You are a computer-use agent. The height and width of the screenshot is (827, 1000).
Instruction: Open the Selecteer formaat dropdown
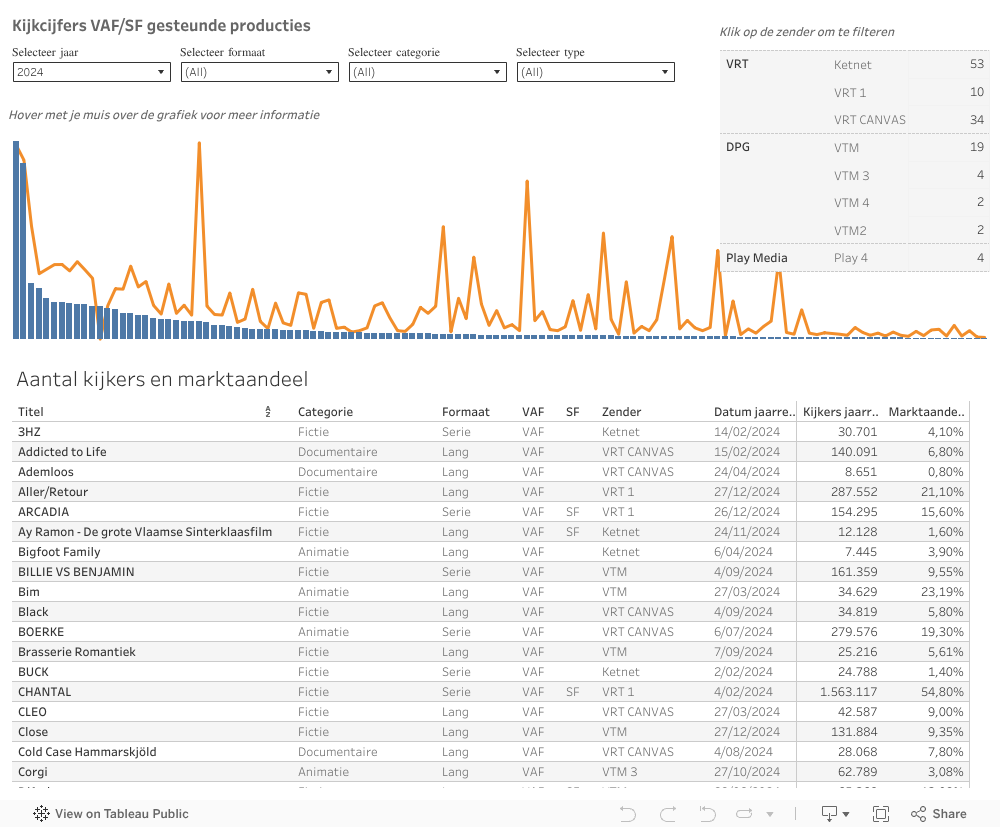259,72
